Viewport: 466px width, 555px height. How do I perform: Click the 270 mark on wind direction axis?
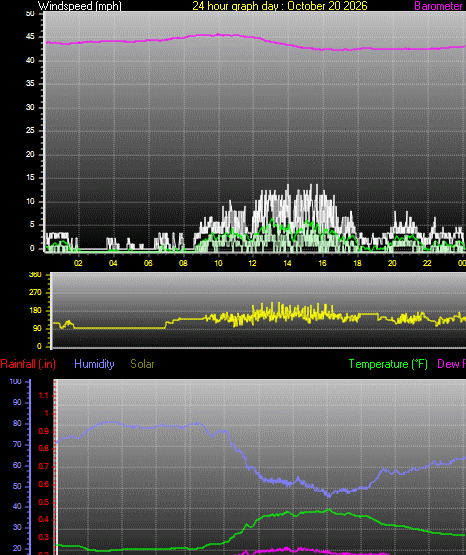(35, 292)
